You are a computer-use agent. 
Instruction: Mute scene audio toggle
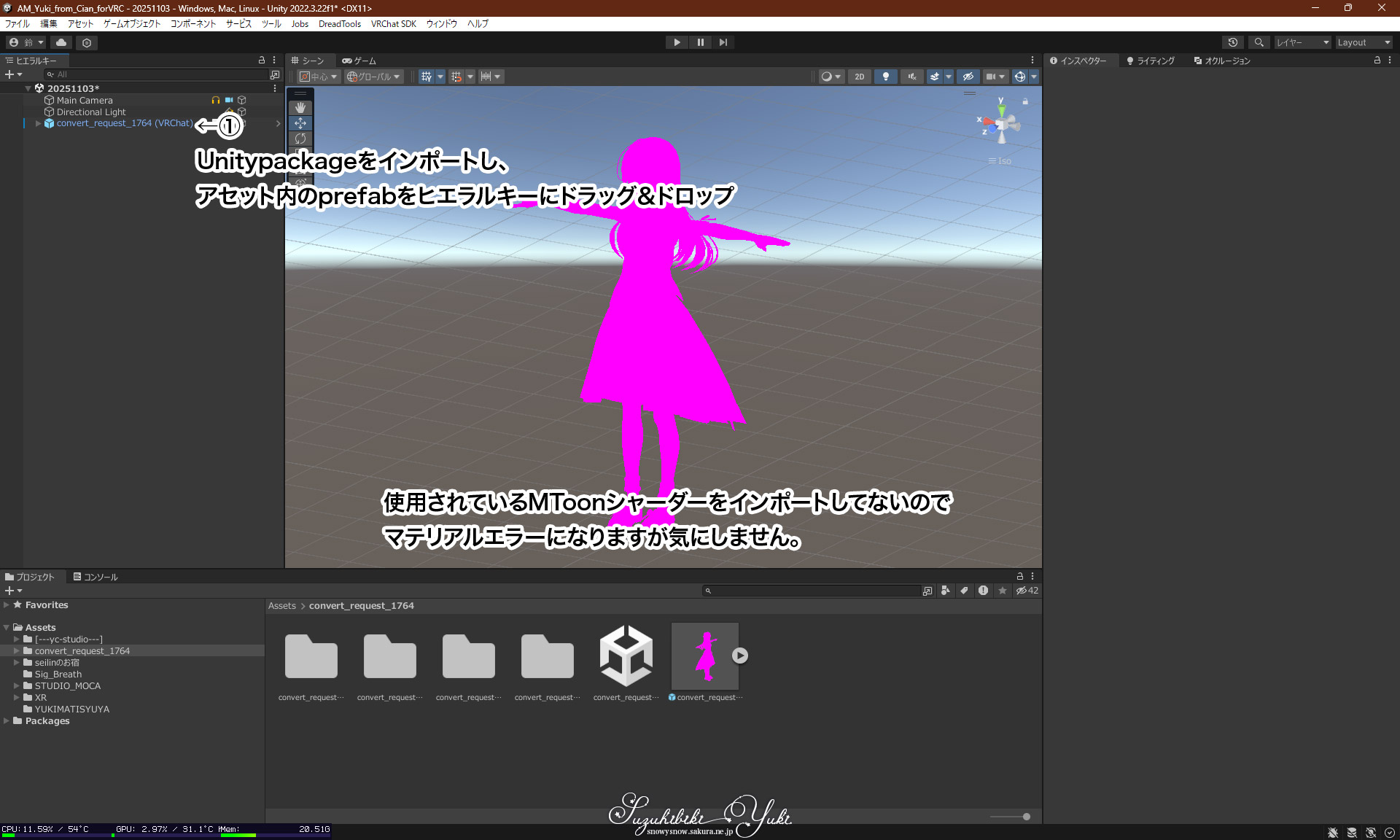click(x=911, y=77)
